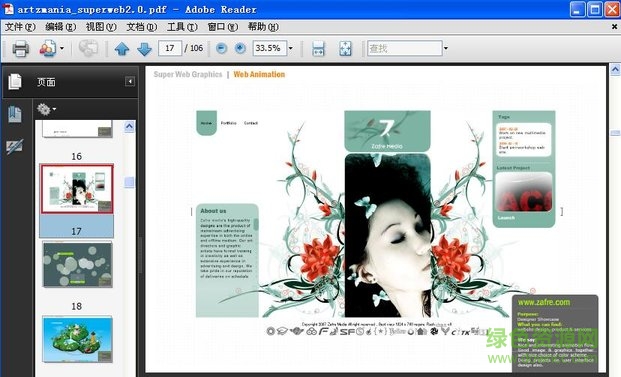Open the pages panel gear options

click(x=46, y=109)
